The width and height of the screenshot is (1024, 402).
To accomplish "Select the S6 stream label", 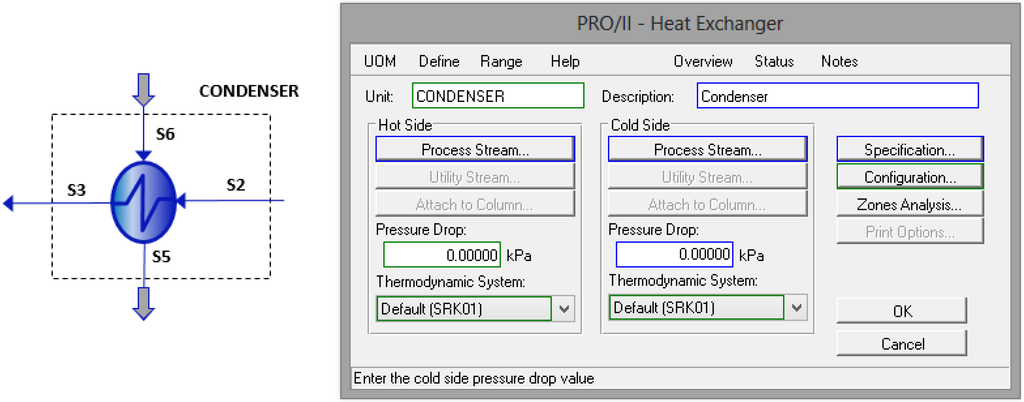I will (x=166, y=134).
